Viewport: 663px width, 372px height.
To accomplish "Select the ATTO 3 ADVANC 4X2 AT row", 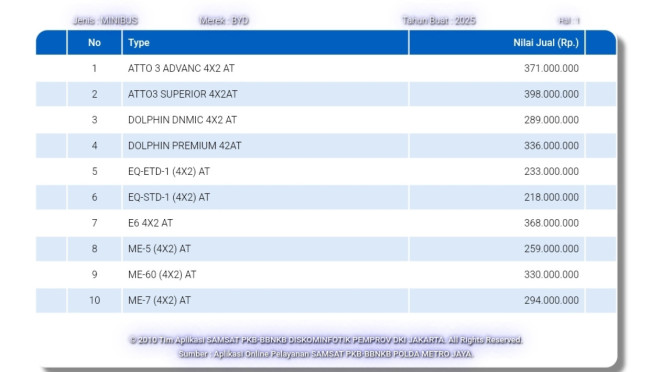I will coord(326,68).
